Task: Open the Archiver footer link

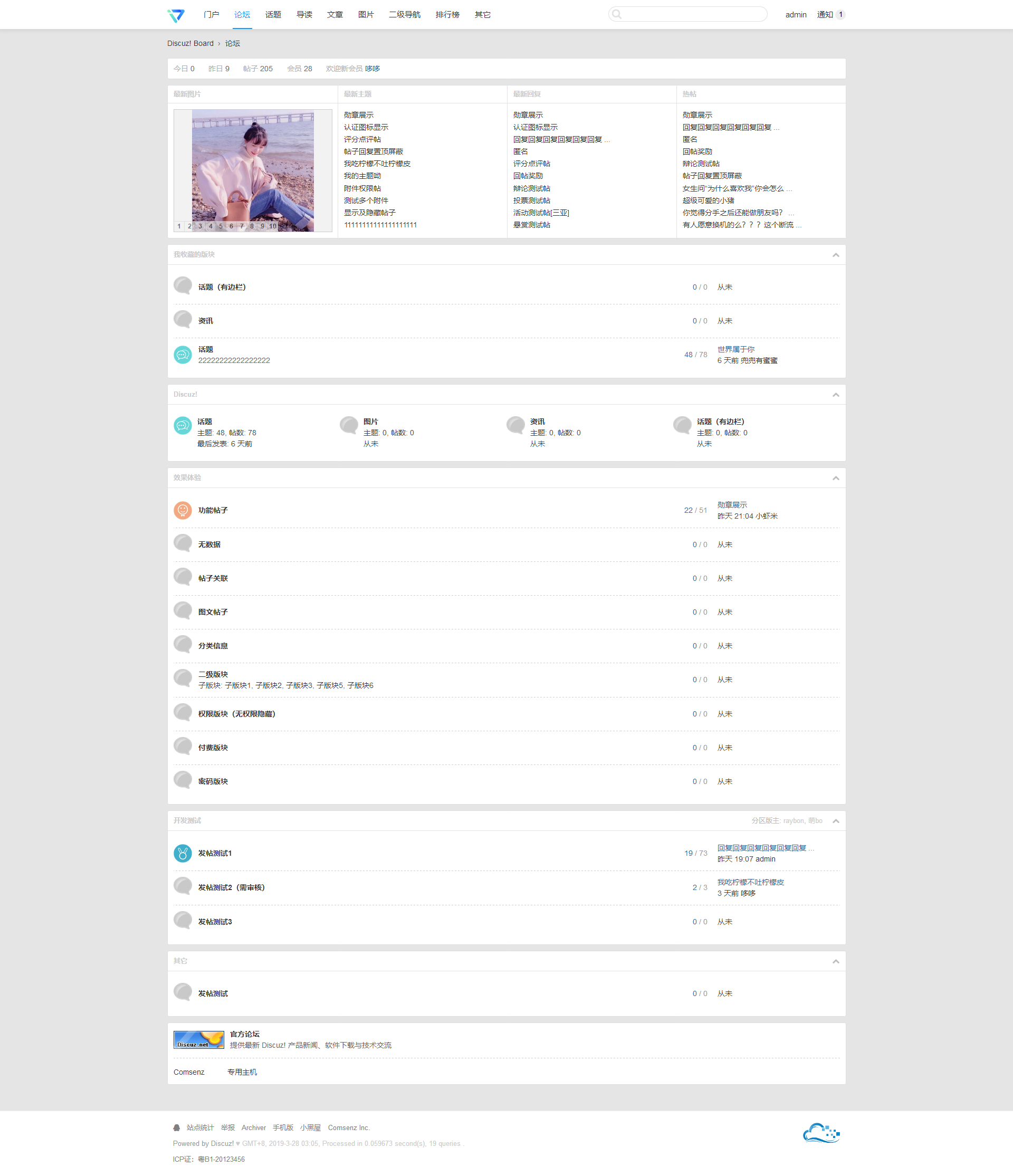Action: click(x=254, y=1128)
